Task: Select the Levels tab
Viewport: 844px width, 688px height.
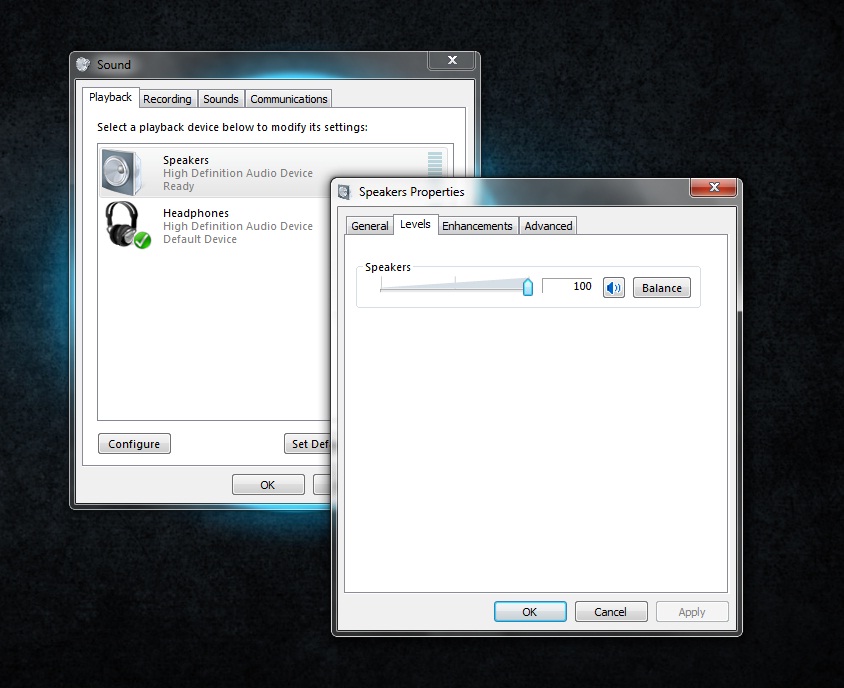Action: pyautogui.click(x=415, y=224)
